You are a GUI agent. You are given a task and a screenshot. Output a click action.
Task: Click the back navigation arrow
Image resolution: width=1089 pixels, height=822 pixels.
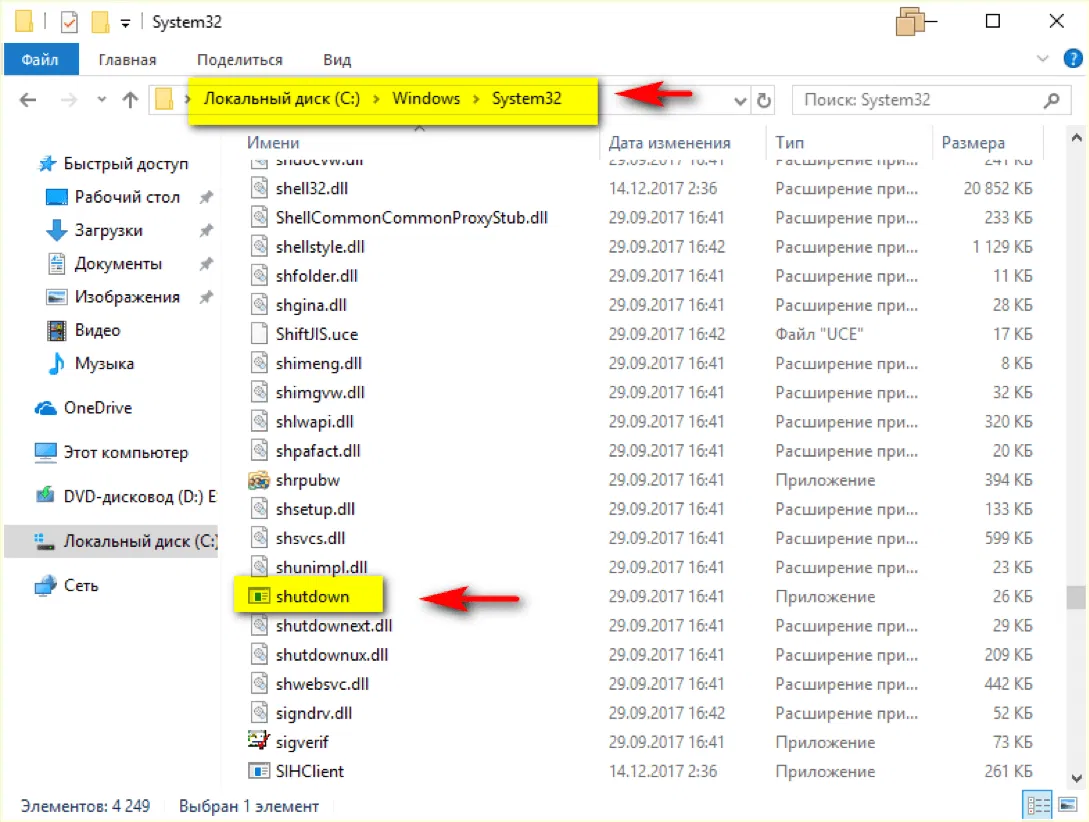click(28, 100)
